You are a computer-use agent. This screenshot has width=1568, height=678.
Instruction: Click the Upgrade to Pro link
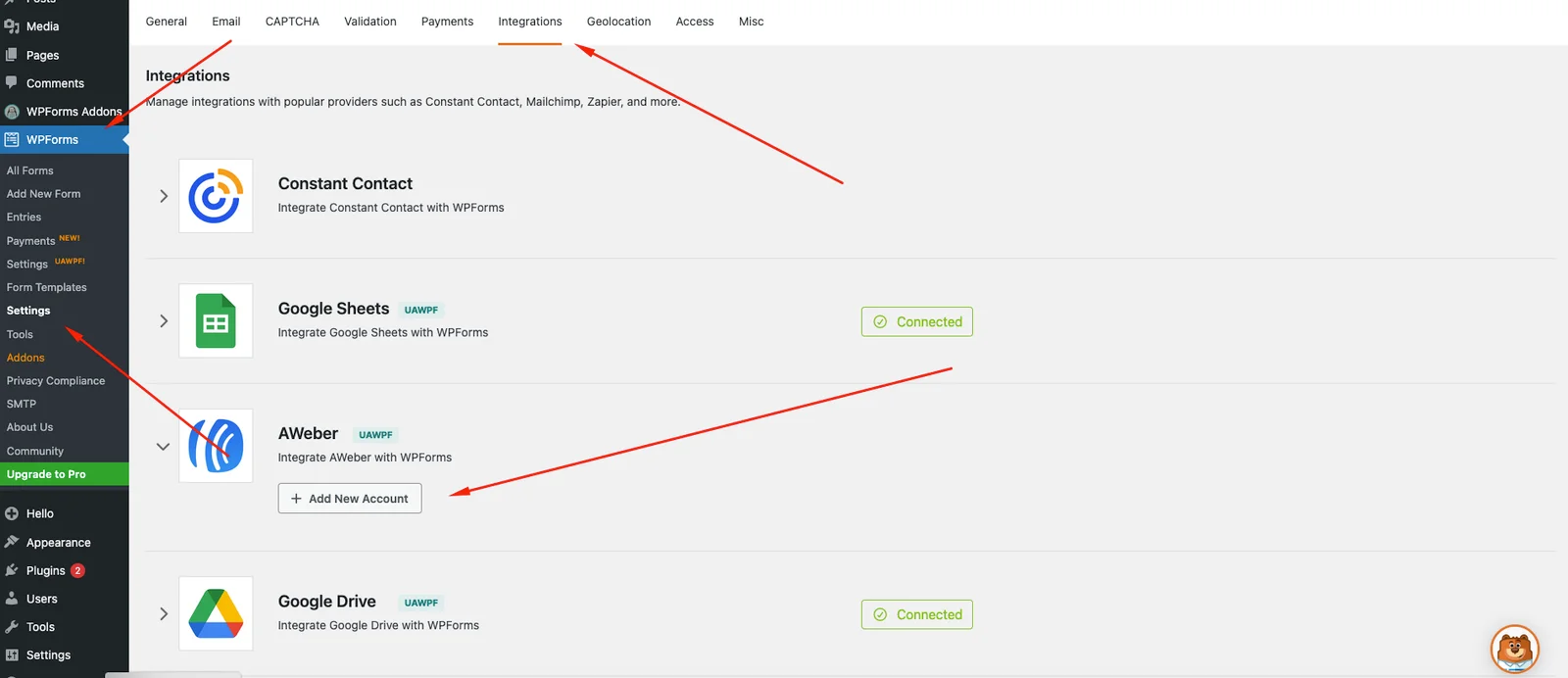pyautogui.click(x=46, y=474)
